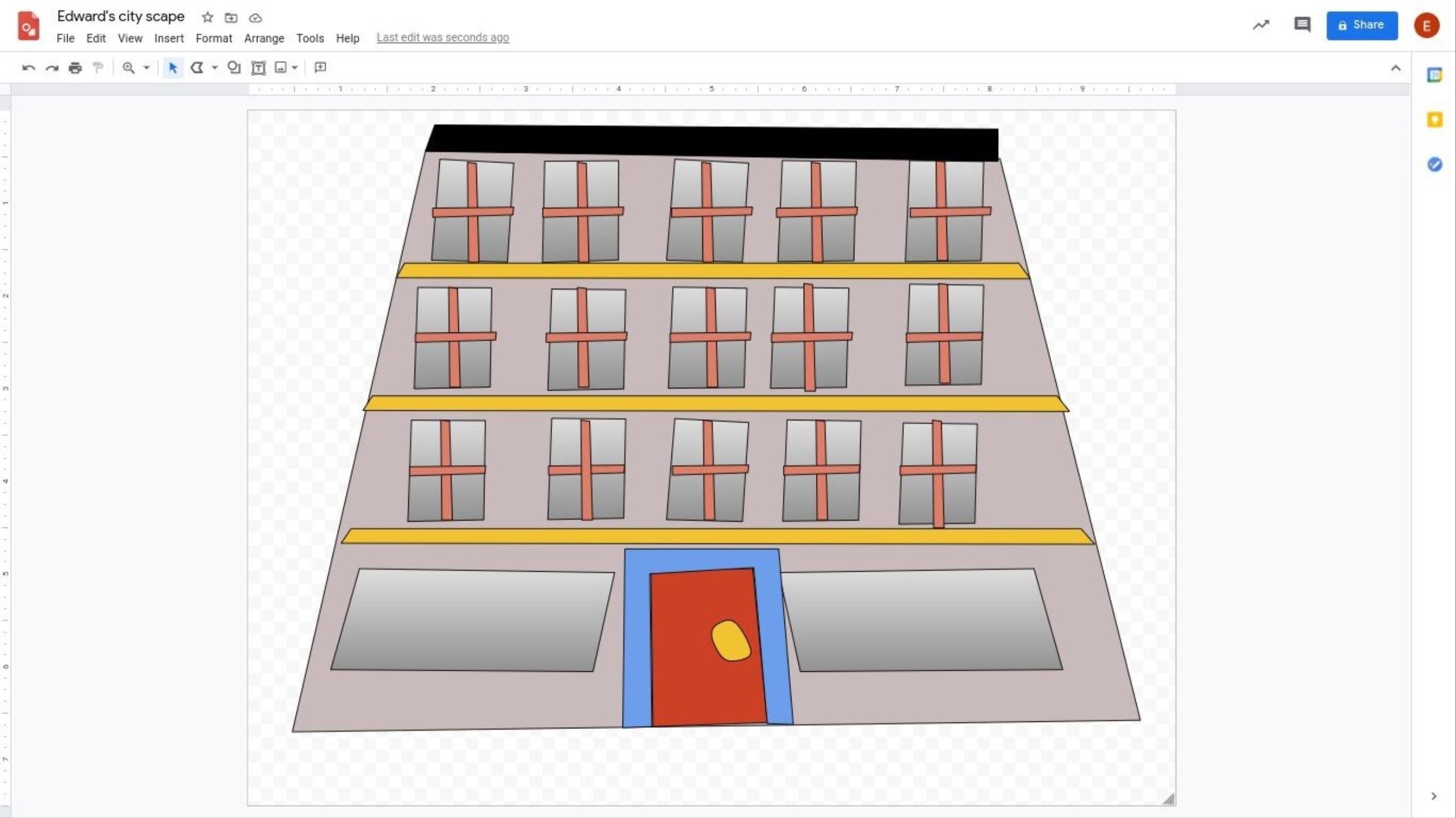Star the document Edward's city scape
This screenshot has height=818, width=1456.
pos(207,17)
